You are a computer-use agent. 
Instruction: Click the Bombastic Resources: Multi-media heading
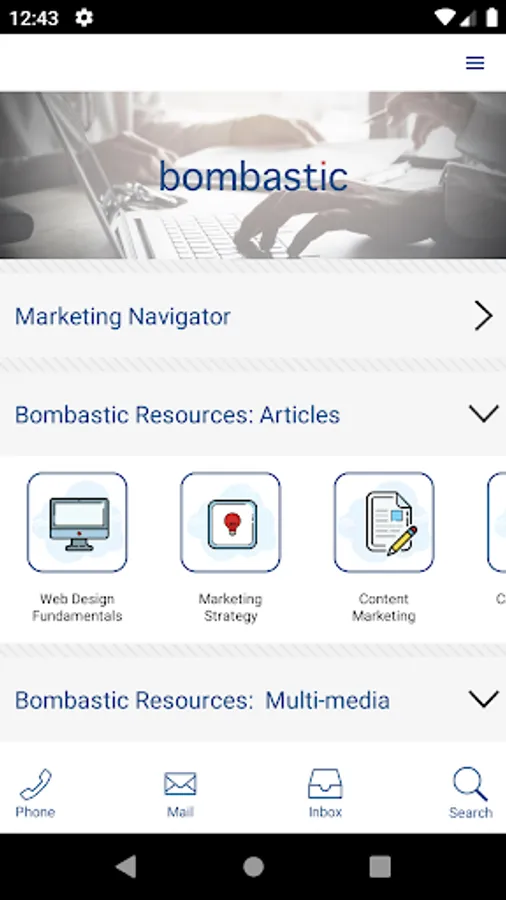click(203, 700)
